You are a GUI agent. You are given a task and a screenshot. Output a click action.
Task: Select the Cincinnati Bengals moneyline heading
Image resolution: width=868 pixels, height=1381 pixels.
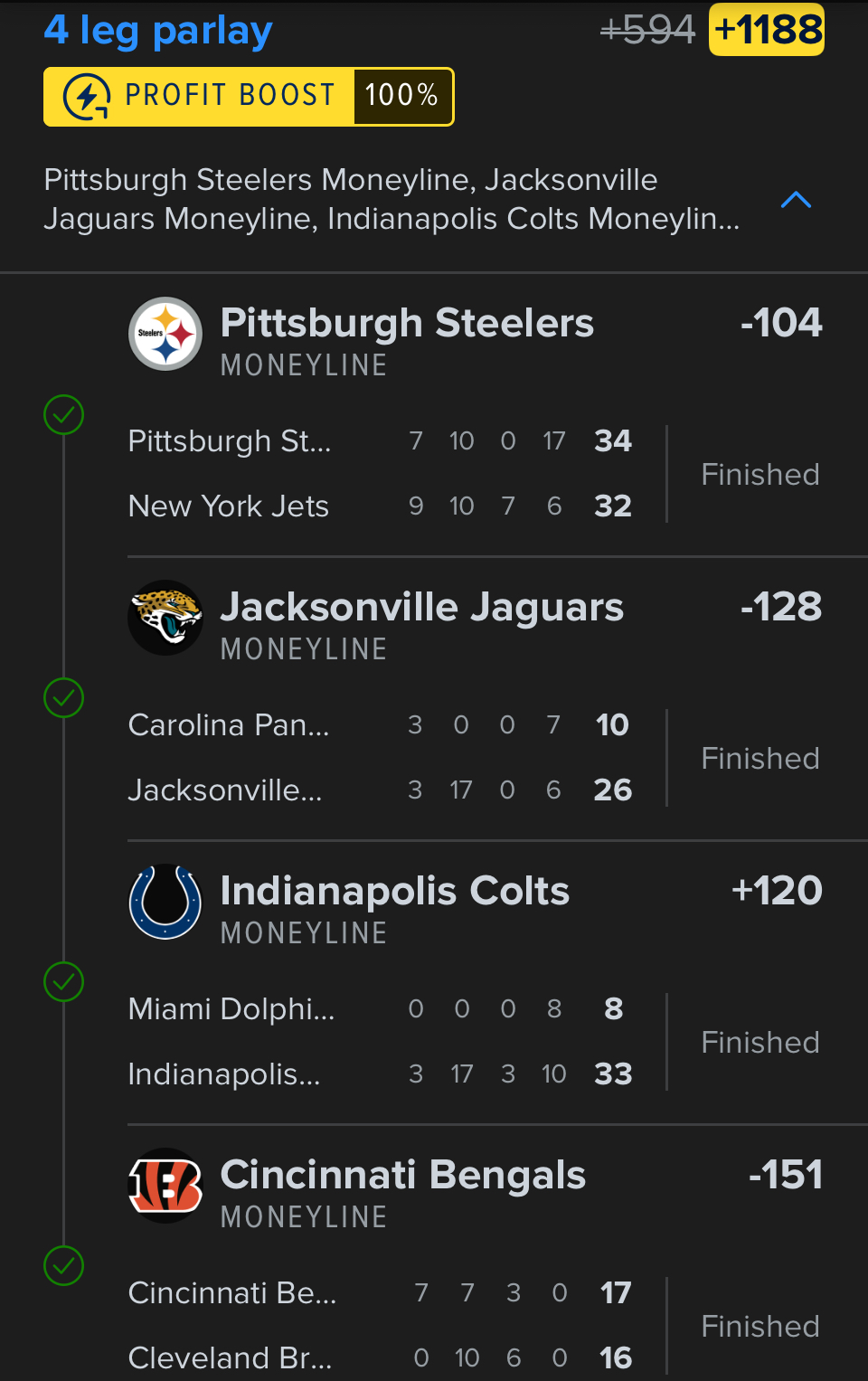(x=403, y=1176)
